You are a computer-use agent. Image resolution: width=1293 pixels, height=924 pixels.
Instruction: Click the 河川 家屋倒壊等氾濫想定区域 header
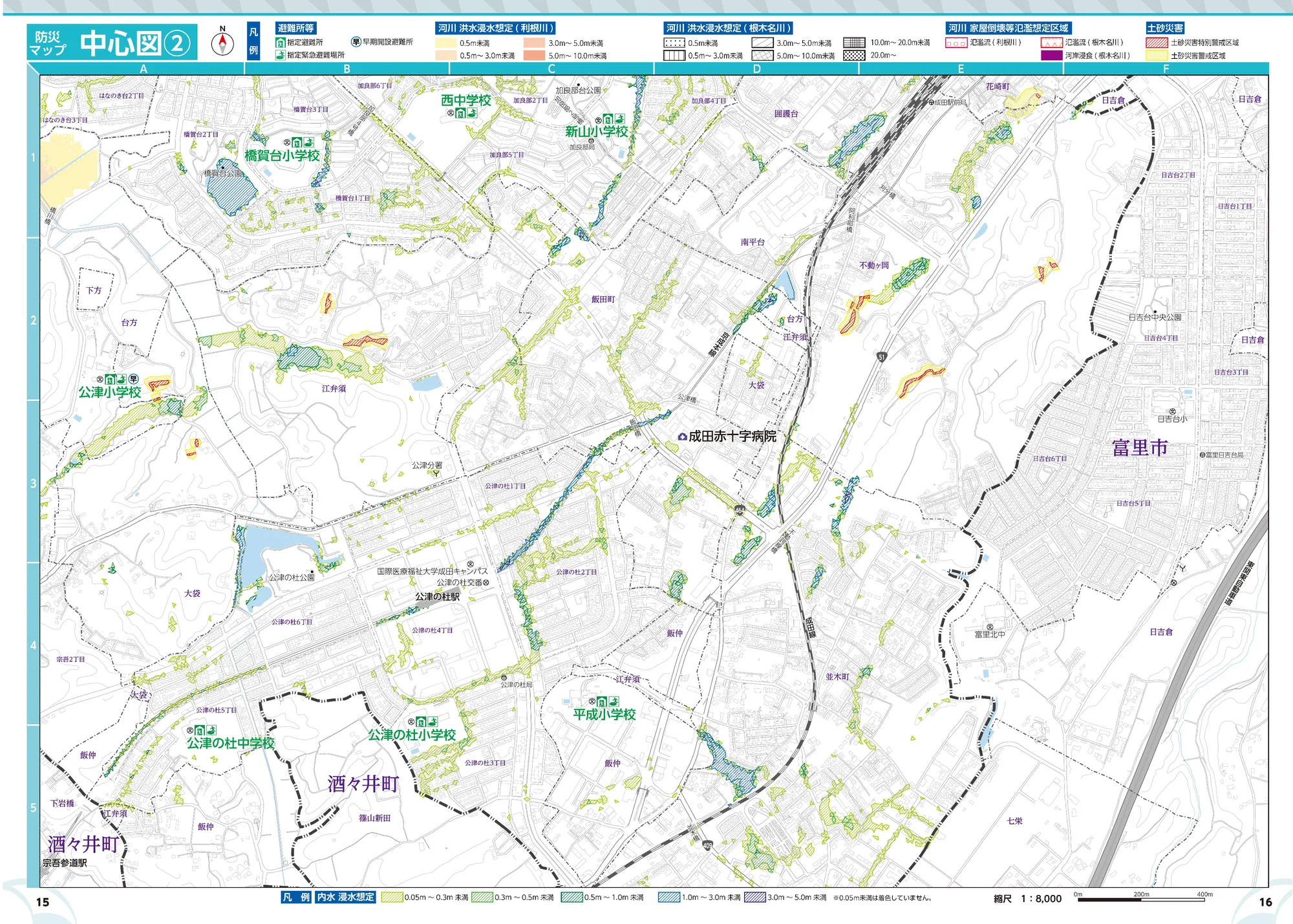tap(1009, 28)
